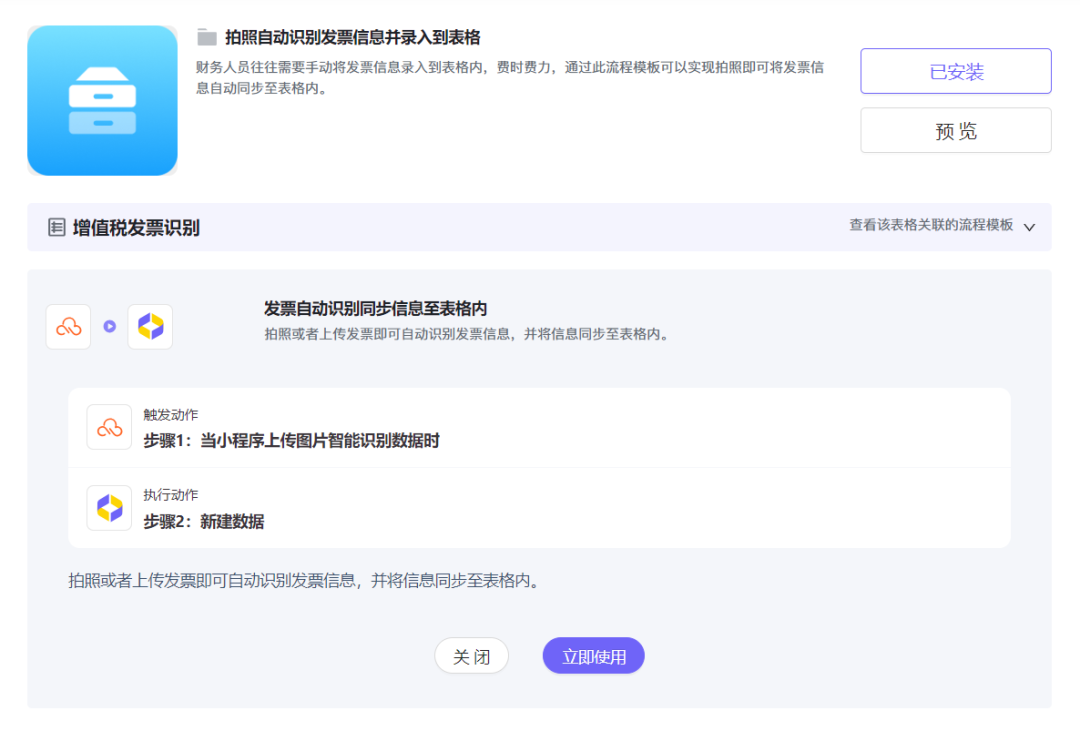Click the gray folder icon beside the title
The width and height of the screenshot is (1080, 731).
[207, 37]
